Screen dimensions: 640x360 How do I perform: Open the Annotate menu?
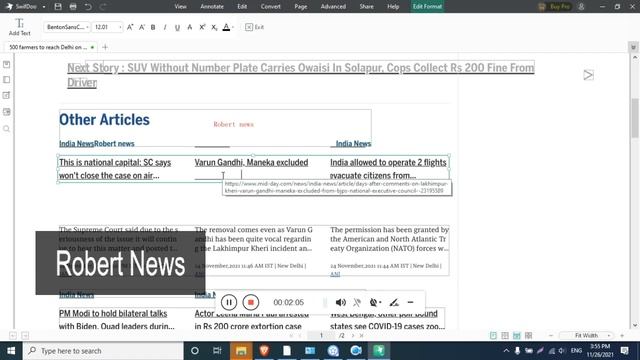point(212,7)
